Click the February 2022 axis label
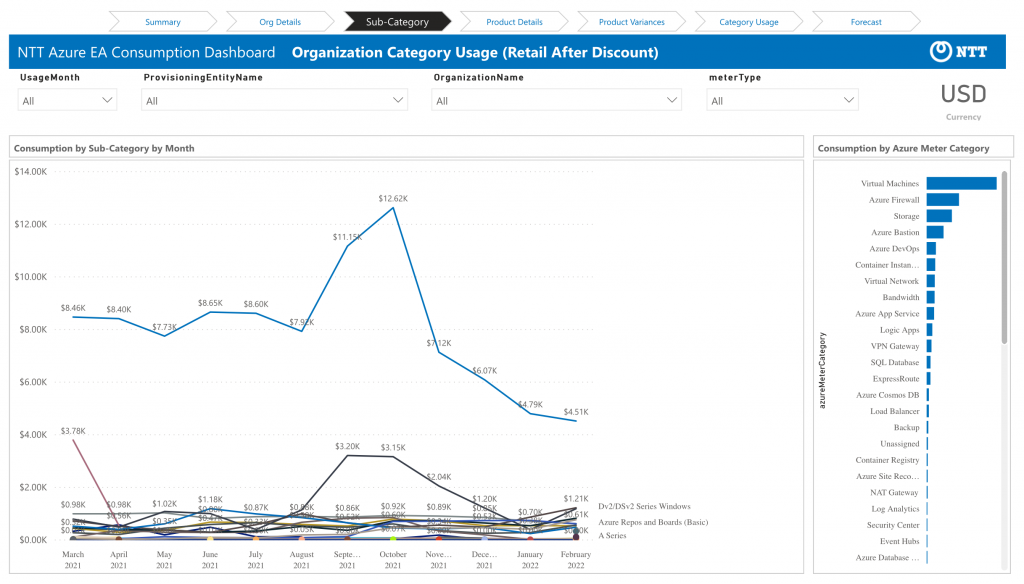The image size is (1024, 584). tap(576, 560)
